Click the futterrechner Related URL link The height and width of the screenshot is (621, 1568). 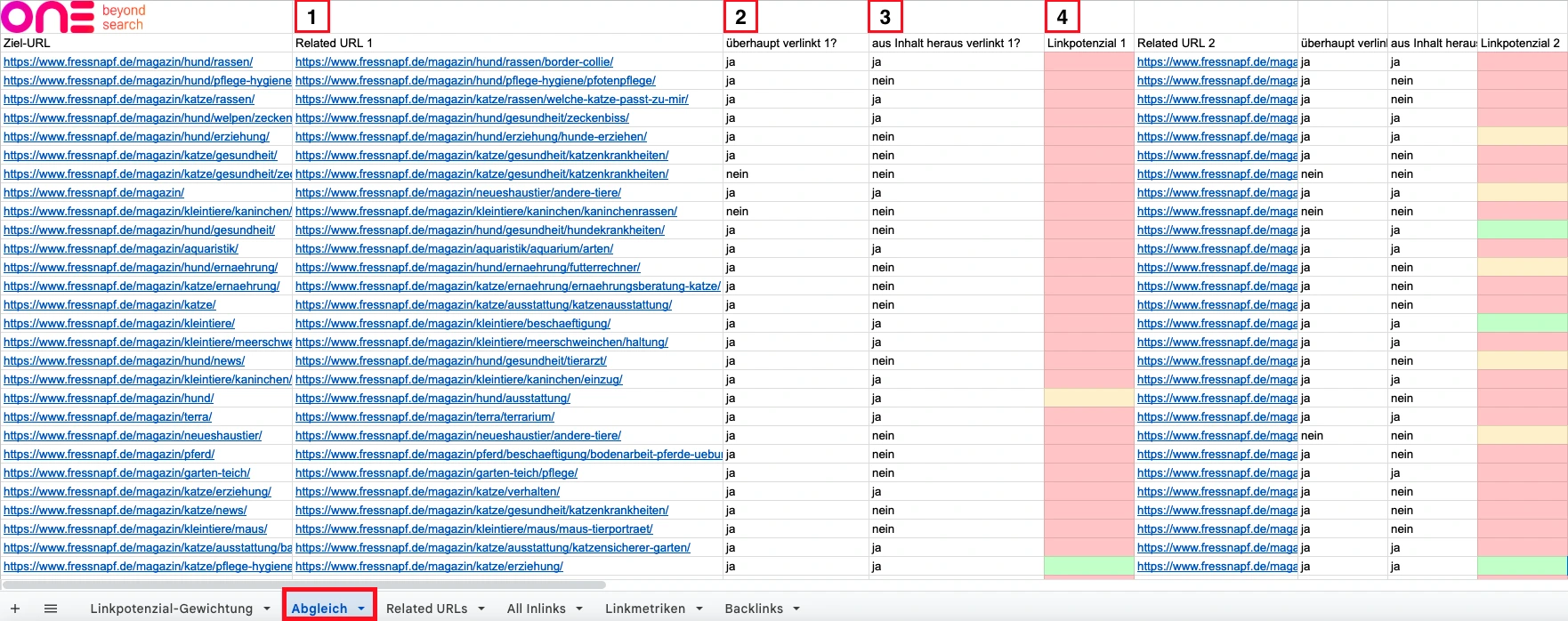tap(468, 268)
